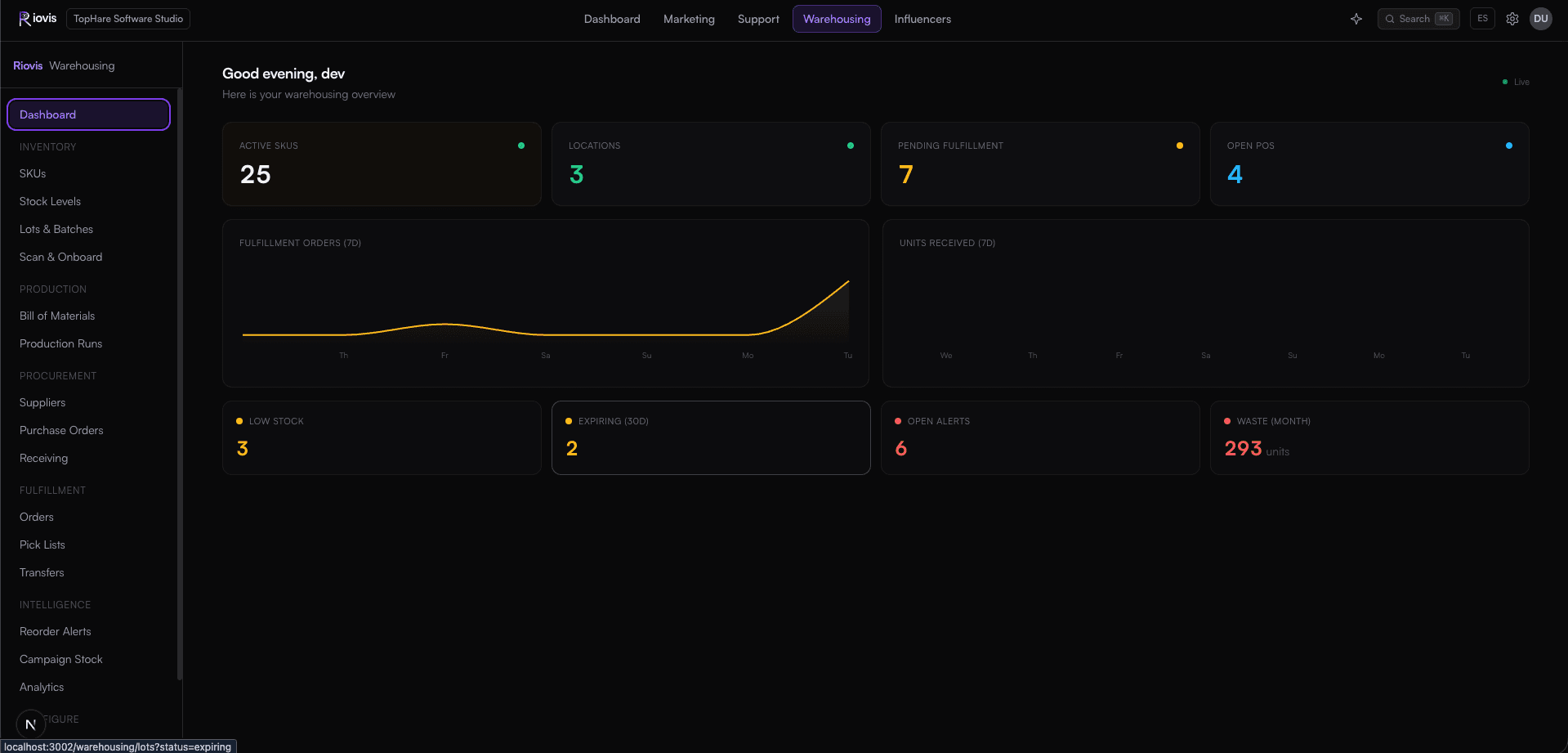Open Reorder Alerts in sidebar
The width and height of the screenshot is (1568, 753).
pyautogui.click(x=56, y=631)
